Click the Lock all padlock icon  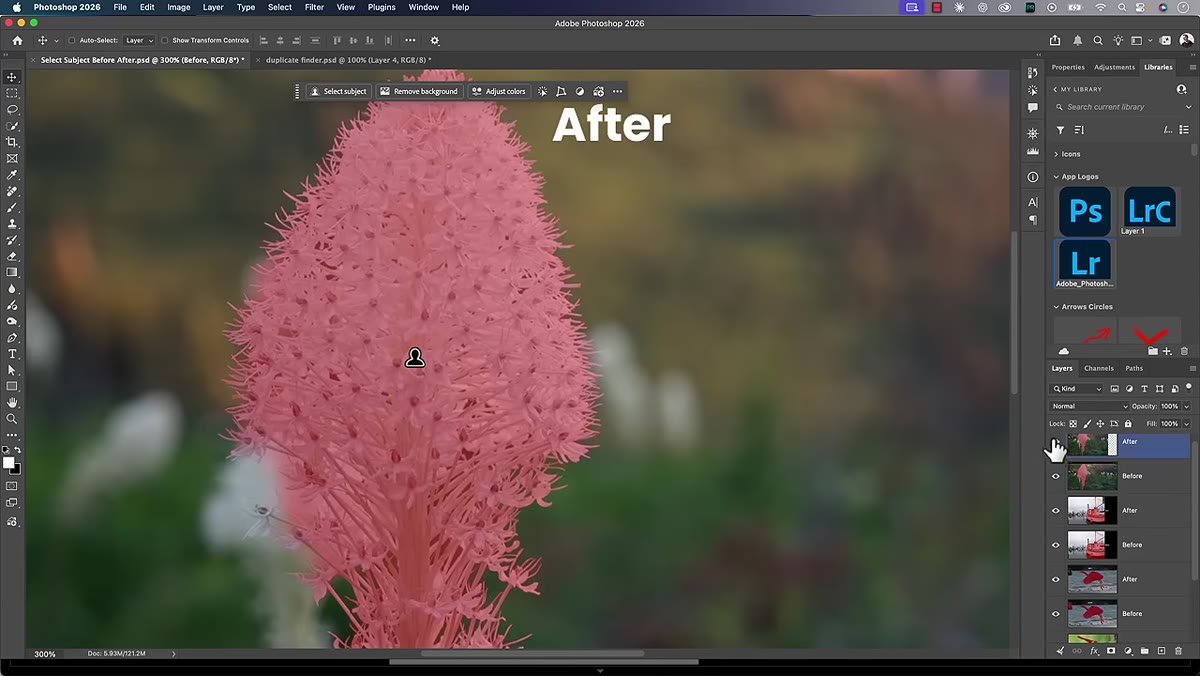pyautogui.click(x=1128, y=423)
